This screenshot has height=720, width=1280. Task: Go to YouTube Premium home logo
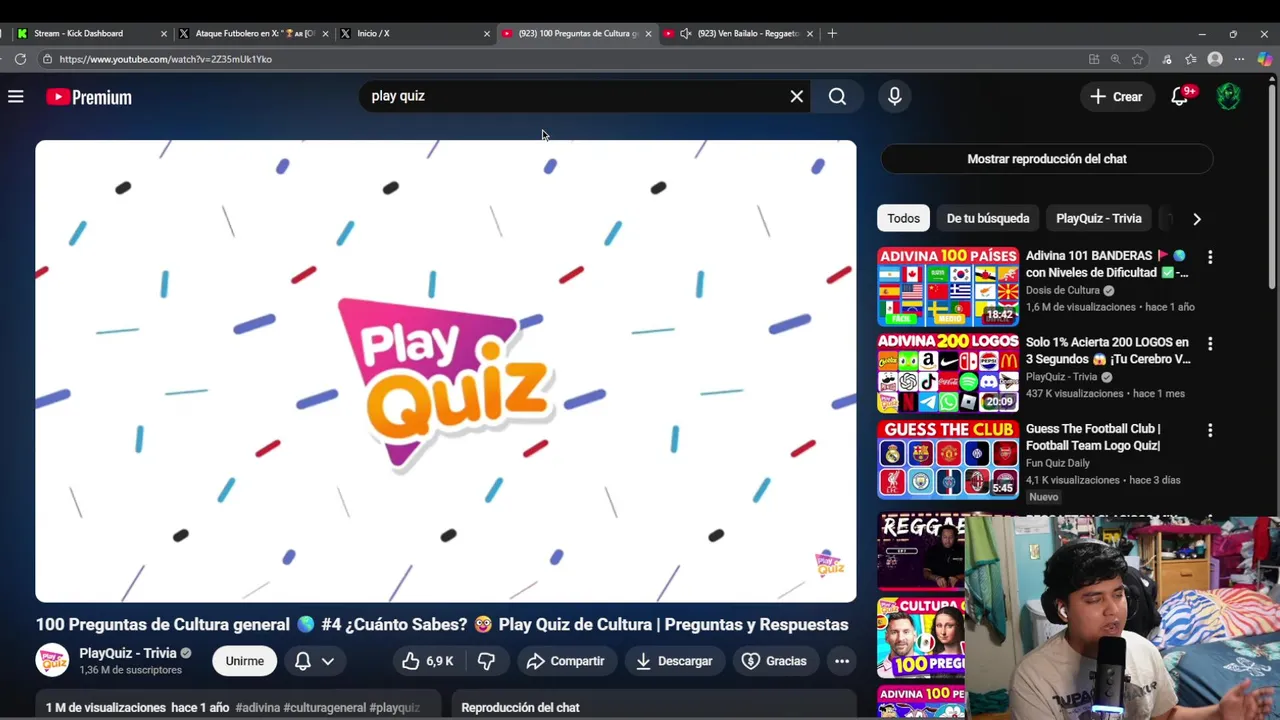tap(89, 97)
